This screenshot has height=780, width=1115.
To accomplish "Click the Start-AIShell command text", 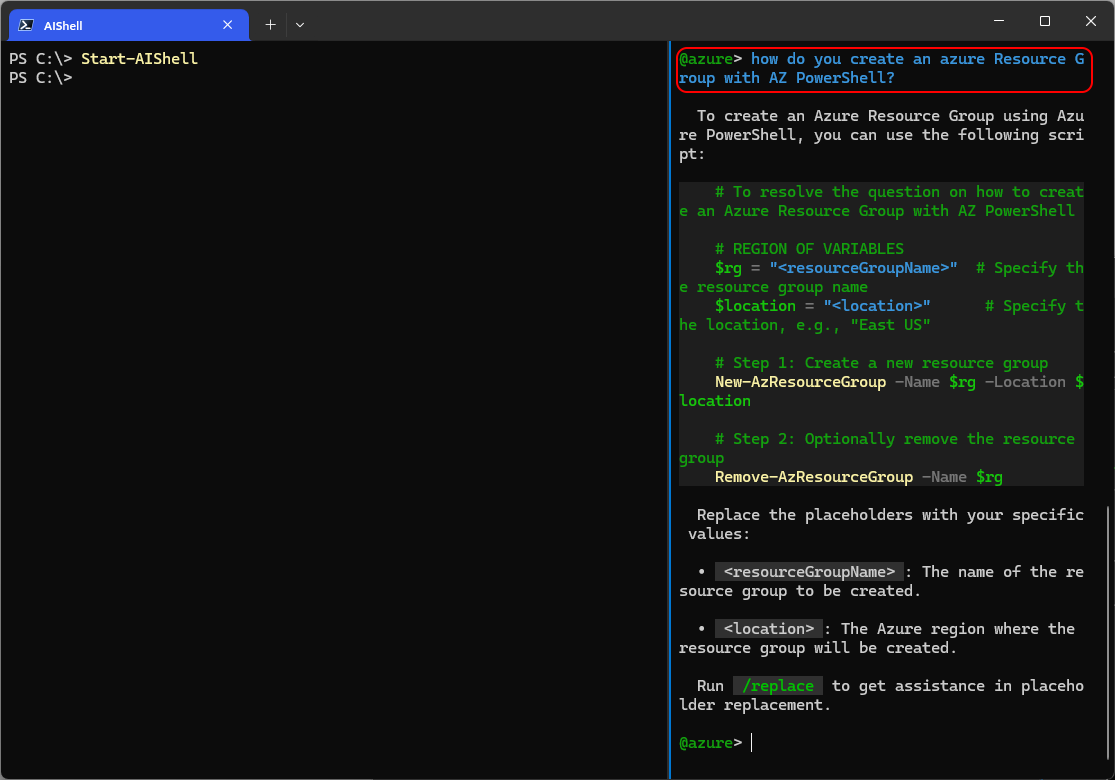I will 139,58.
